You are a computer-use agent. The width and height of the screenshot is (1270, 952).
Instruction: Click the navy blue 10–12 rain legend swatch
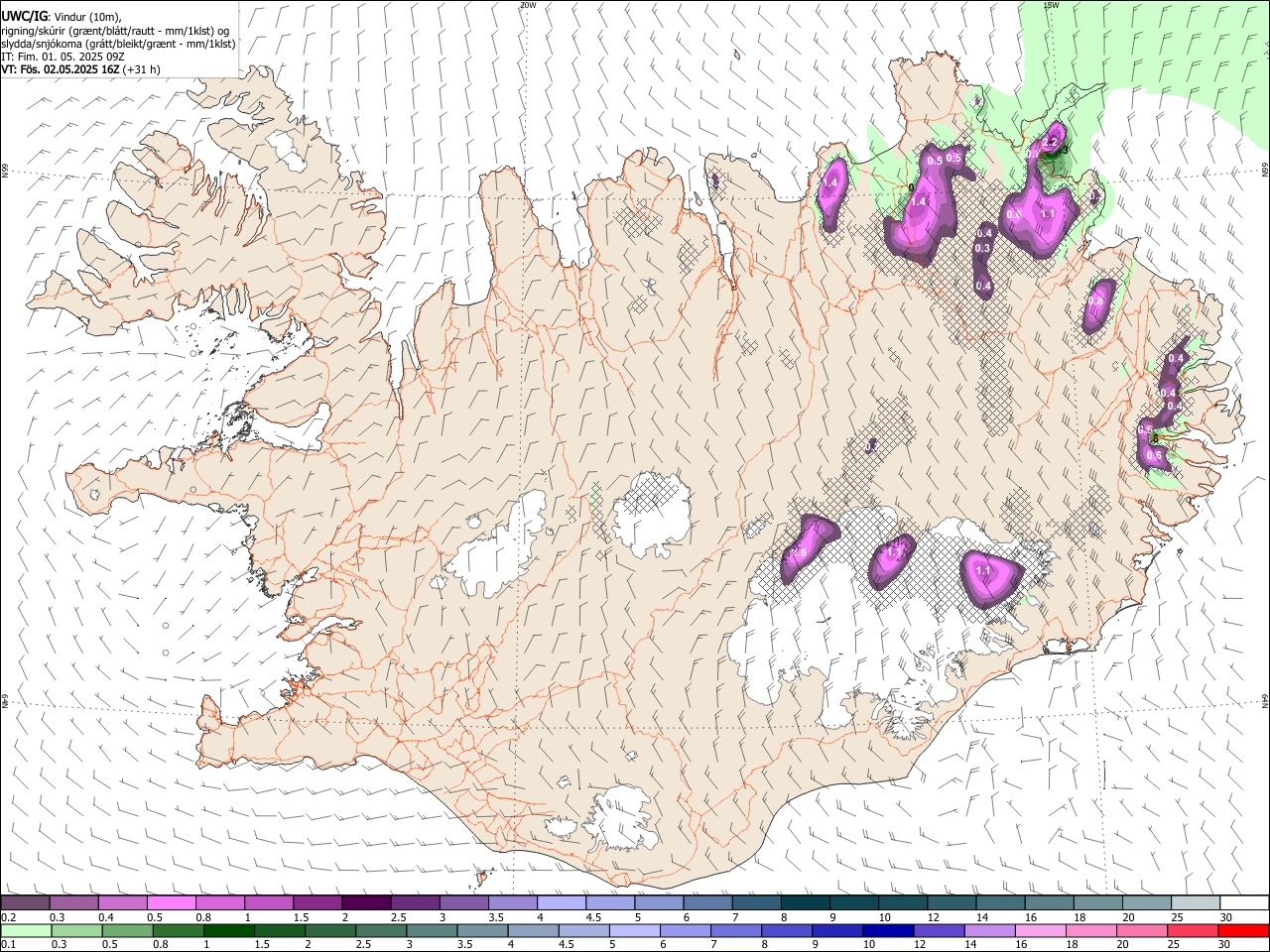click(x=886, y=930)
